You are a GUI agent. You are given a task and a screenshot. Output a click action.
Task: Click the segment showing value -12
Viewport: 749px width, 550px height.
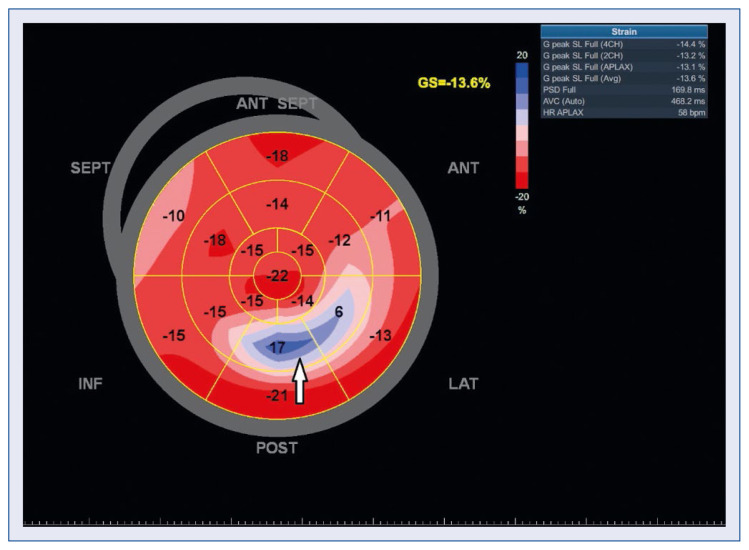coord(339,241)
